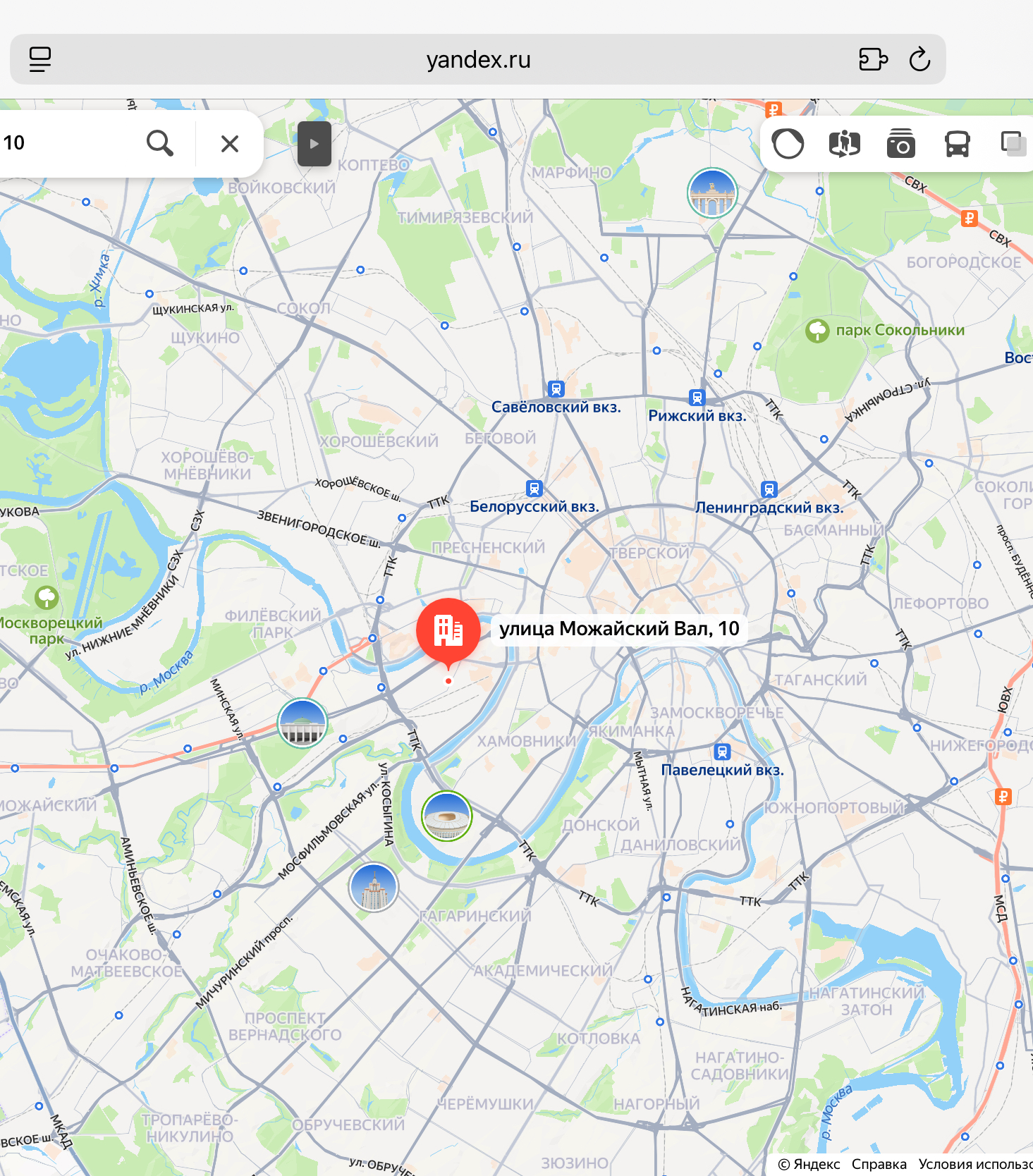Click the БАСМАННЫЙ district label
This screenshot has width=1033, height=1176.
click(x=834, y=530)
